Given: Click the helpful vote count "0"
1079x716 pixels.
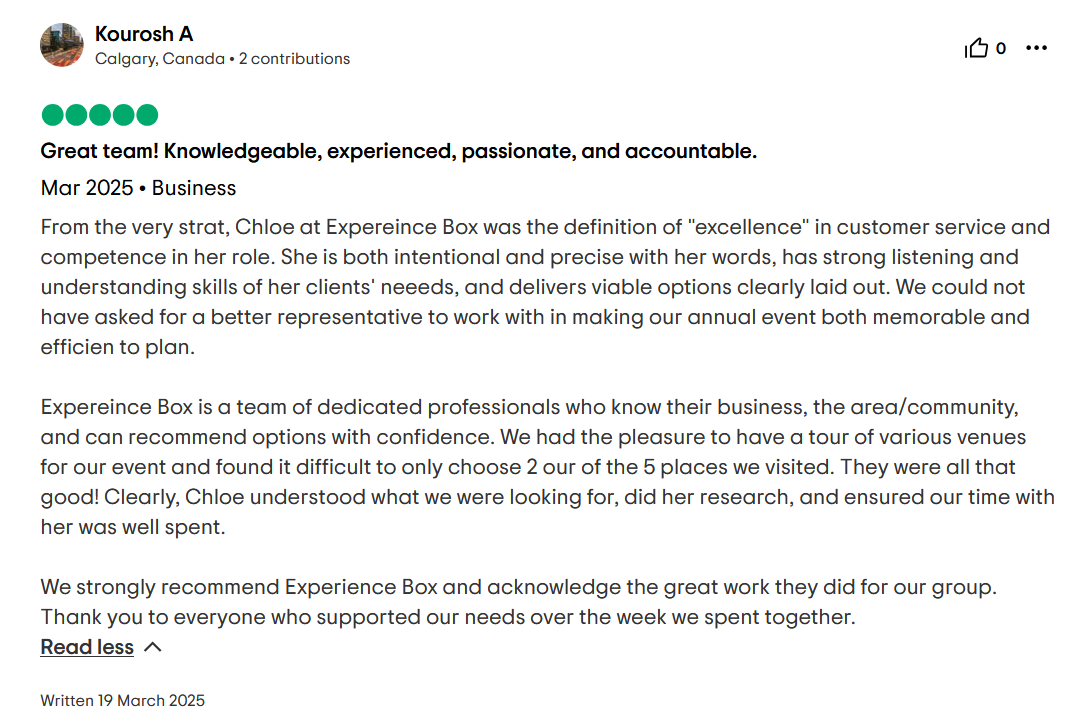Looking at the screenshot, I should [1001, 48].
